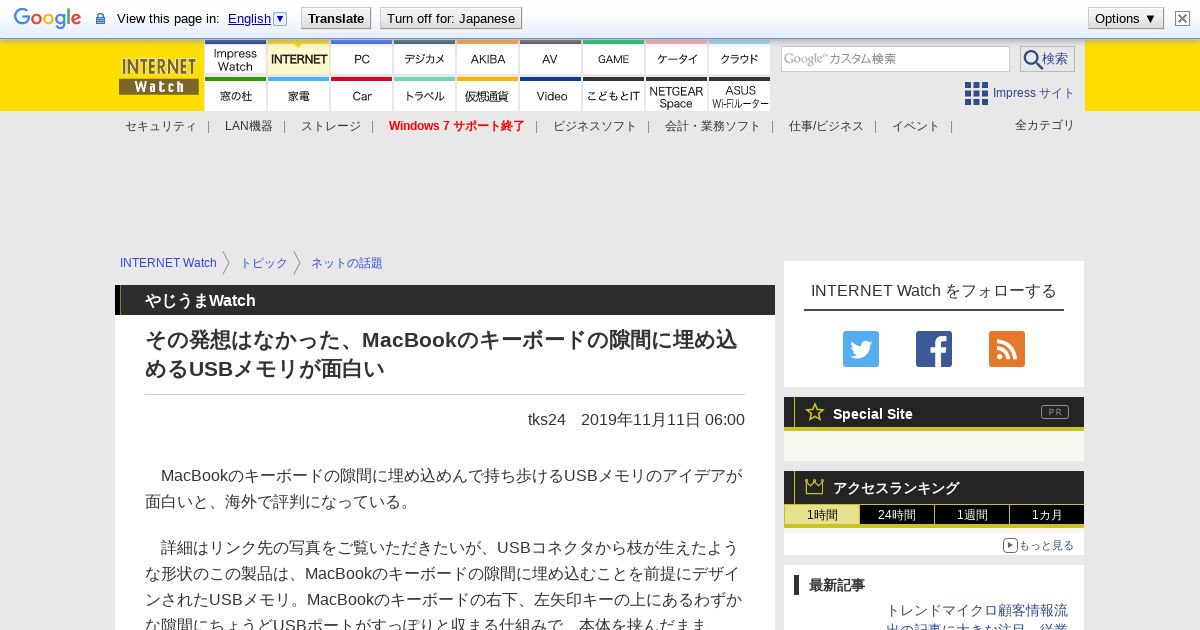Open the トラベル tab
The width and height of the screenshot is (1200, 630).
[425, 95]
